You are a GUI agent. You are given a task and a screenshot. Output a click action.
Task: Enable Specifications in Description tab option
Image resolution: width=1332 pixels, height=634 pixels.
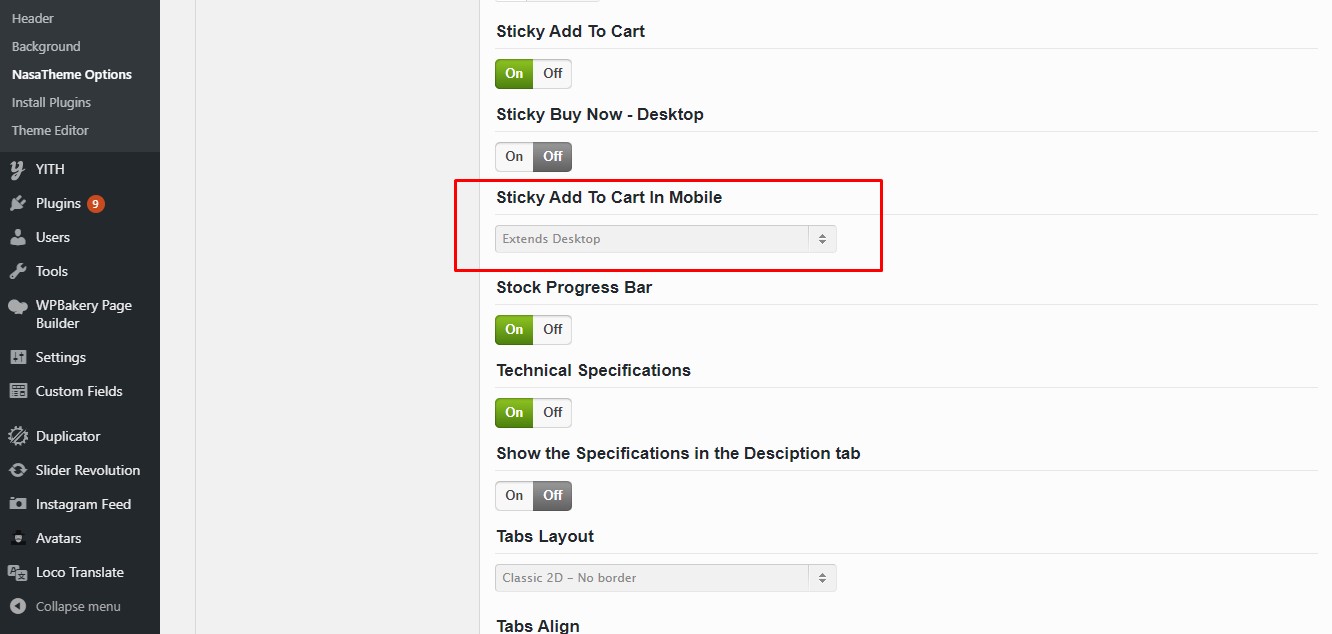514,495
